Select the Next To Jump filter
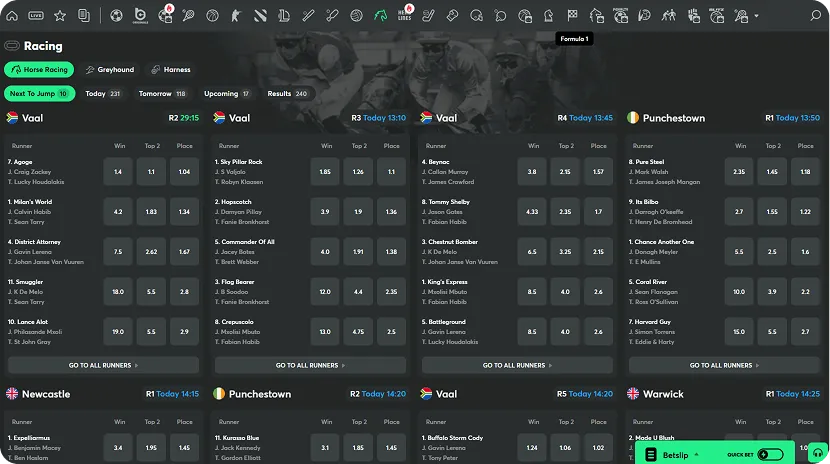The width and height of the screenshot is (830, 464). coord(39,94)
